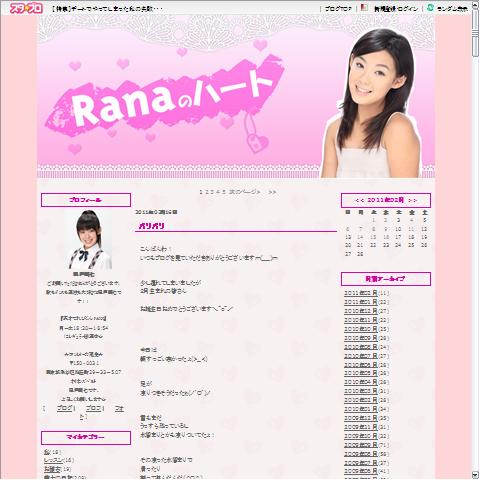Open the ブログトップ link in top bar
The width and height of the screenshot is (480, 480).
point(338,9)
